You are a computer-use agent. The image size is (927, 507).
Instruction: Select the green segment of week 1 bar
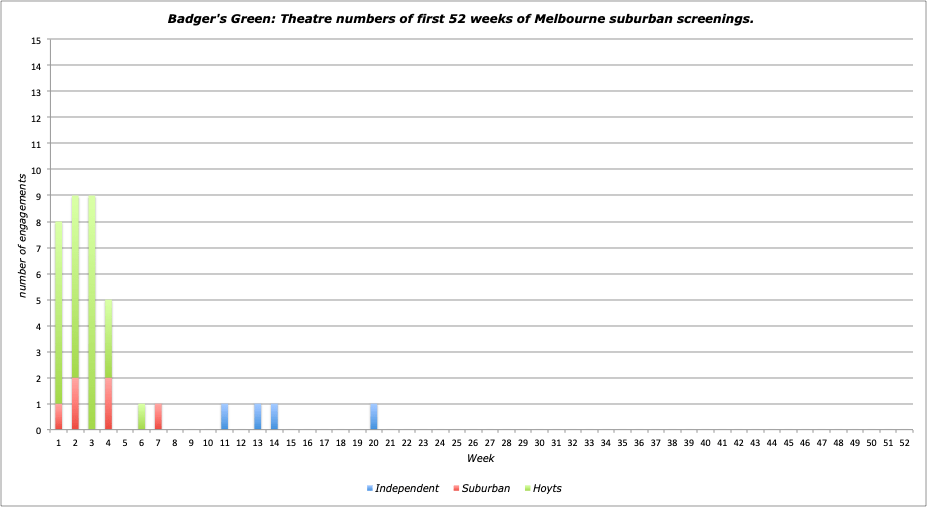click(59, 312)
